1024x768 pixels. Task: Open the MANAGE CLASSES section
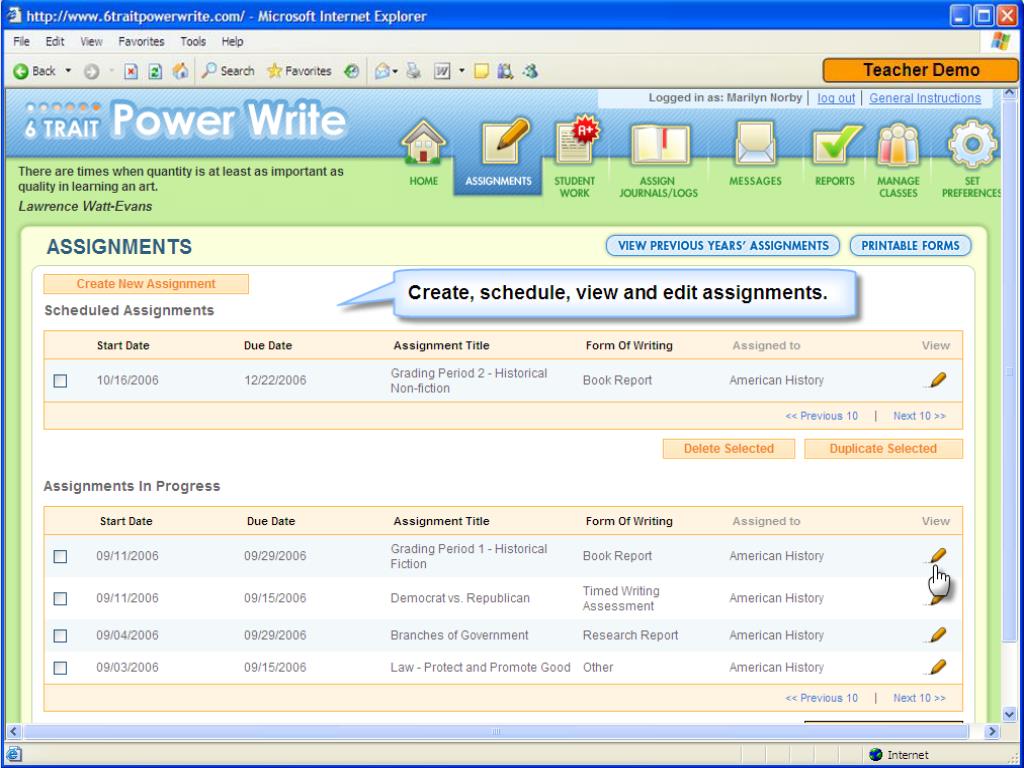[x=898, y=159]
